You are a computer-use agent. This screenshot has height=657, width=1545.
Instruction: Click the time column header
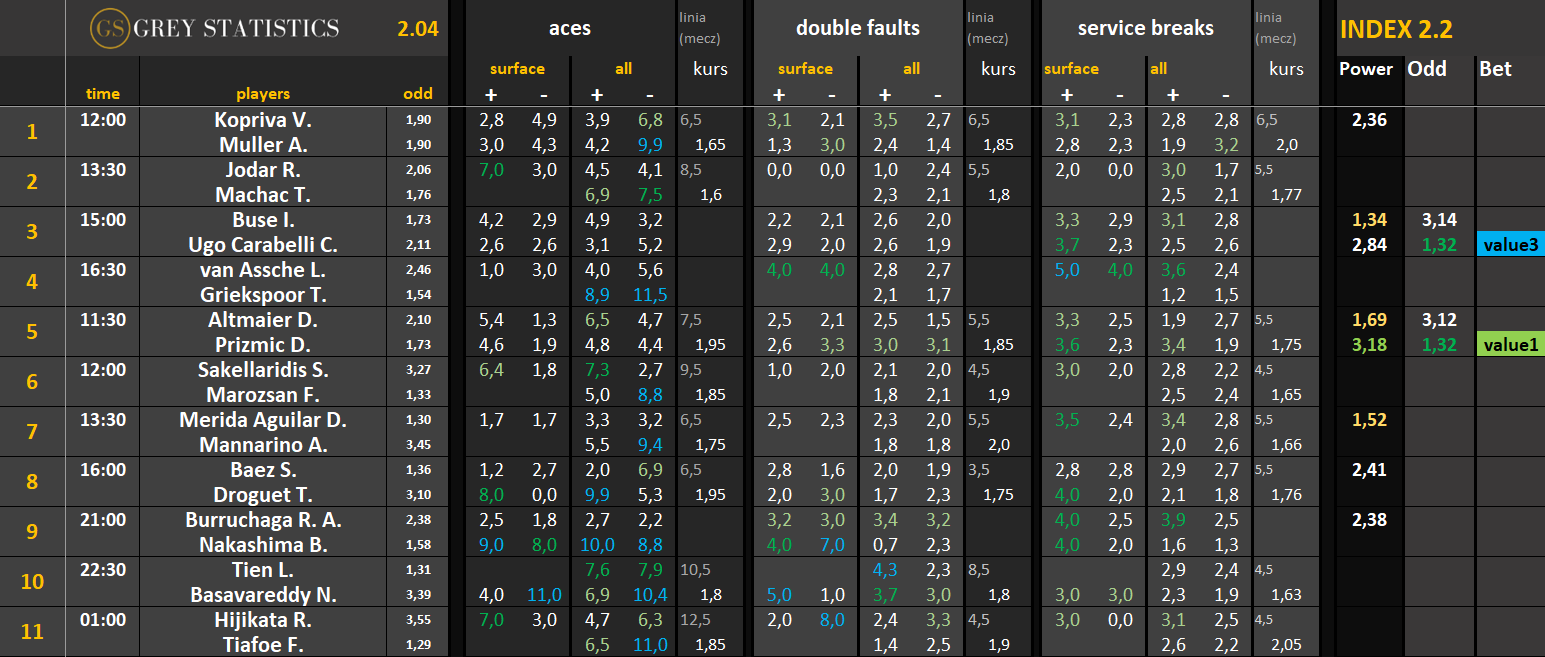click(102, 94)
